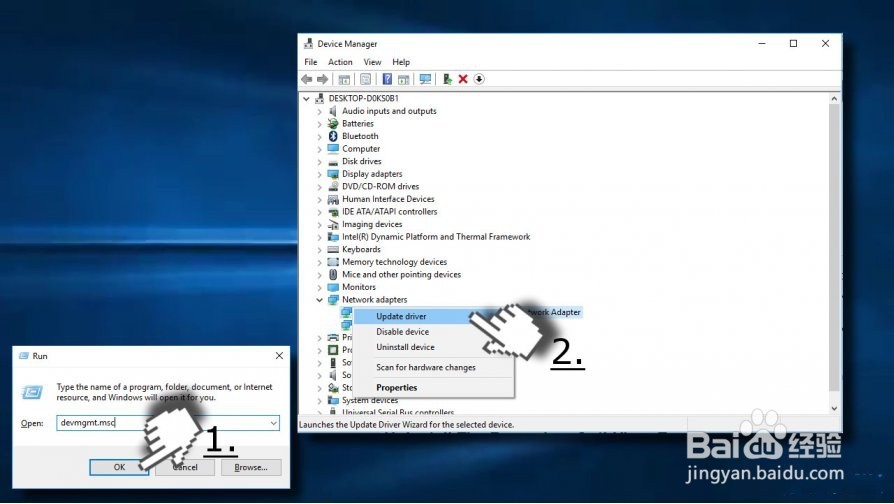Click the Back arrow in Device Manager toolbar
894x504 pixels.
click(307, 79)
